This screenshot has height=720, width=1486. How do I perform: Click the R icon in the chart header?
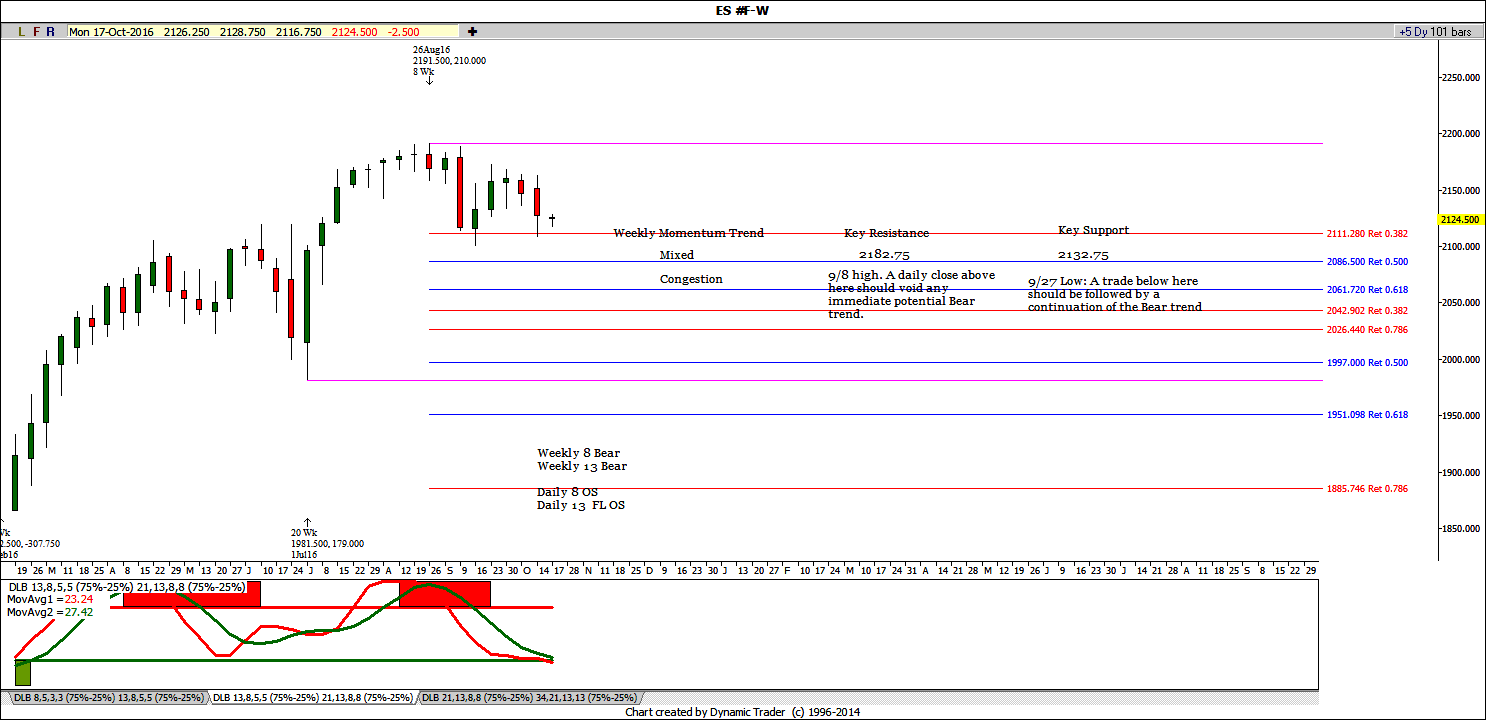click(x=51, y=32)
